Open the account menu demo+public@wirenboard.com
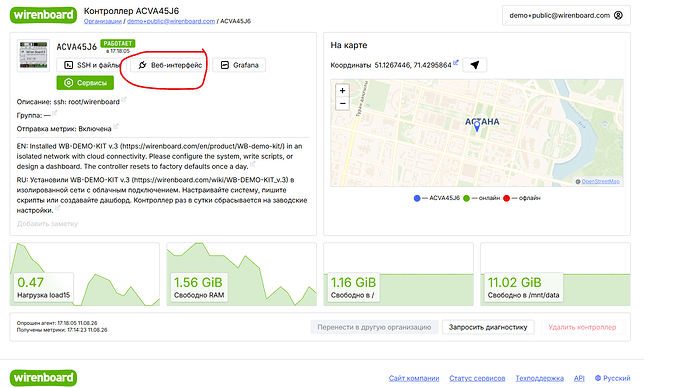Screen dimensions: 690x388 pyautogui.click(x=566, y=15)
